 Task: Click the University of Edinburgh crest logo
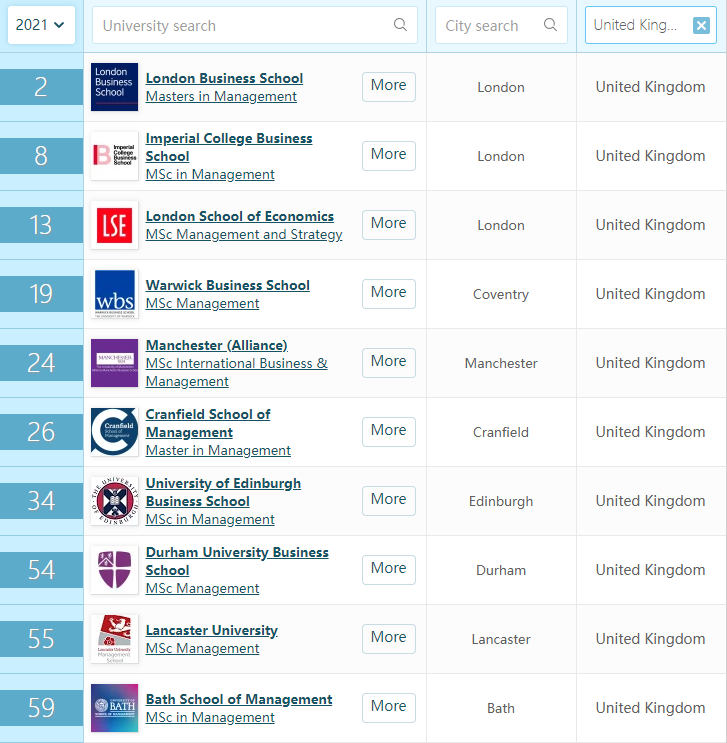point(114,501)
